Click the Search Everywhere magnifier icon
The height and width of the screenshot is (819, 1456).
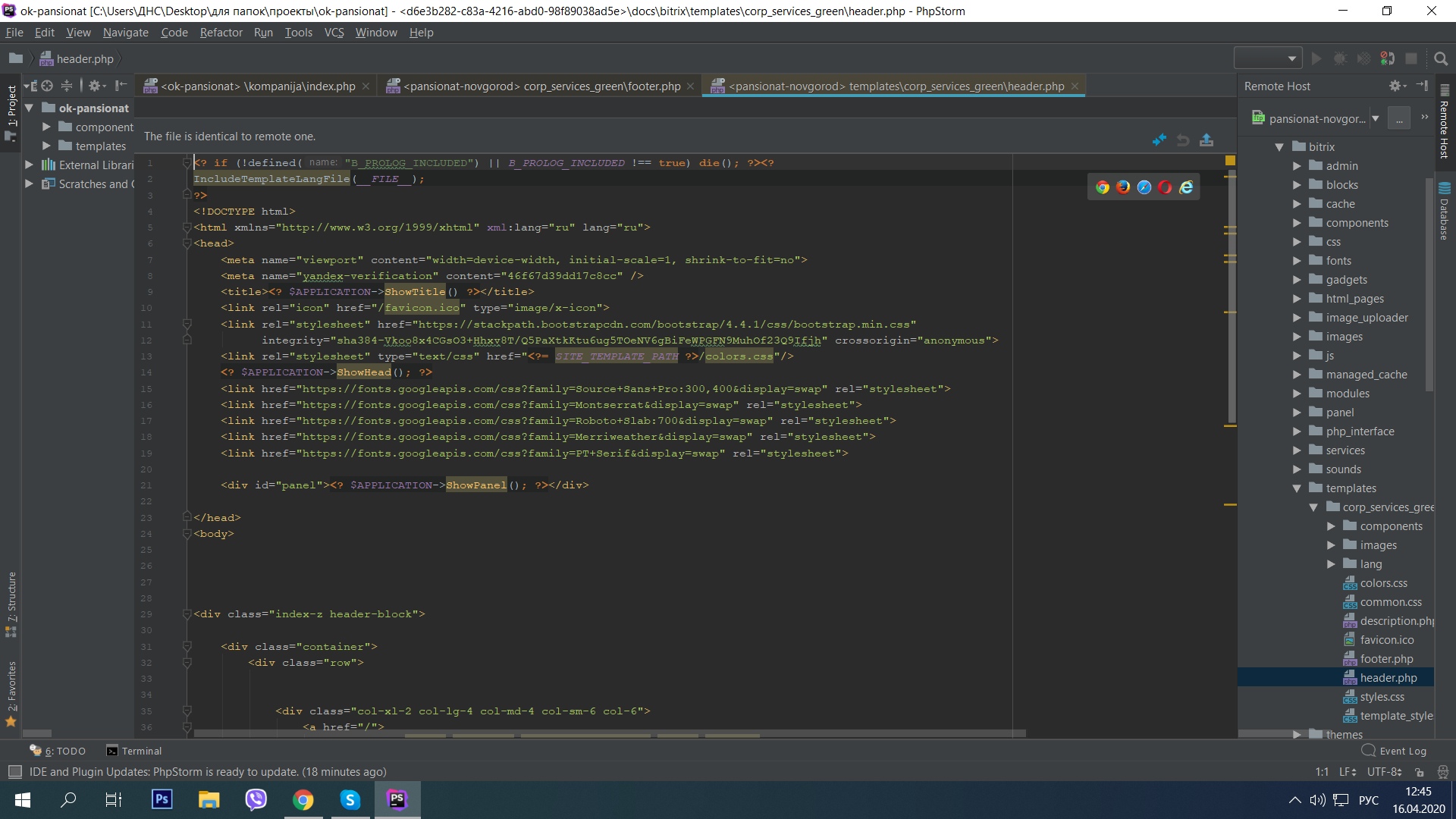coord(1441,58)
